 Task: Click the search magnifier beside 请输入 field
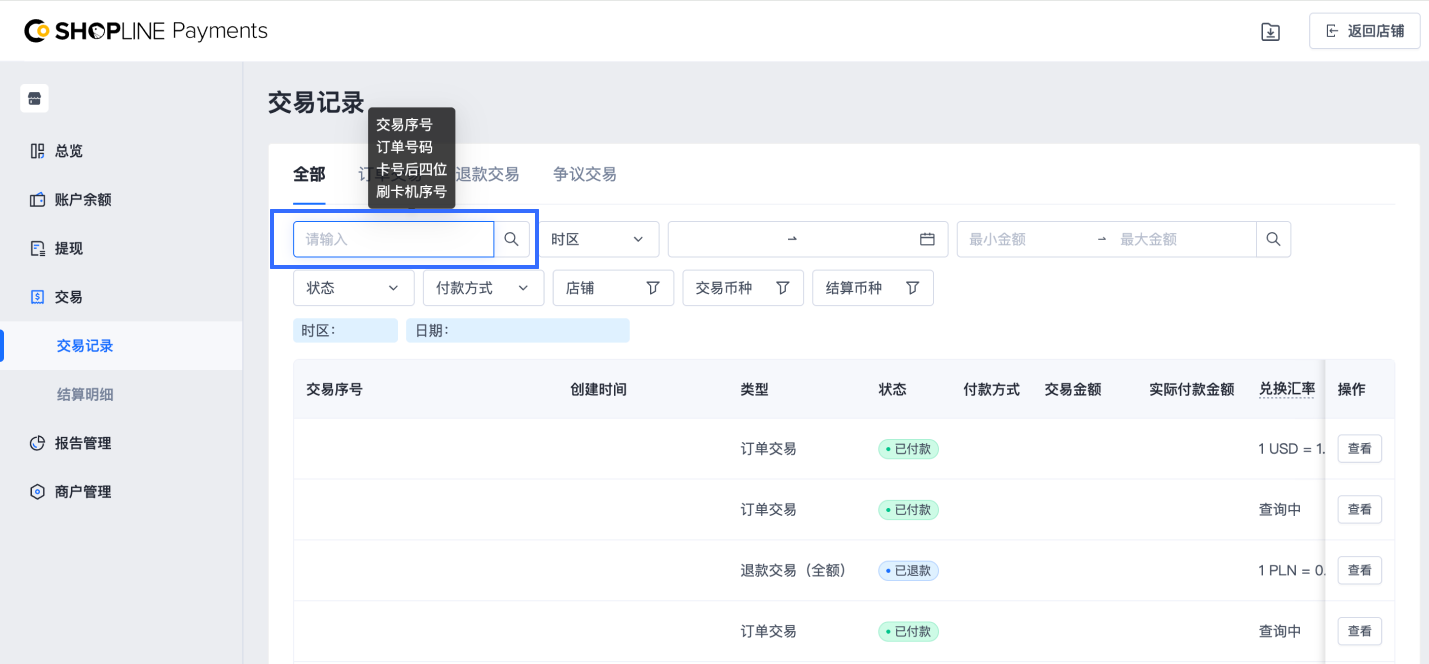(511, 240)
